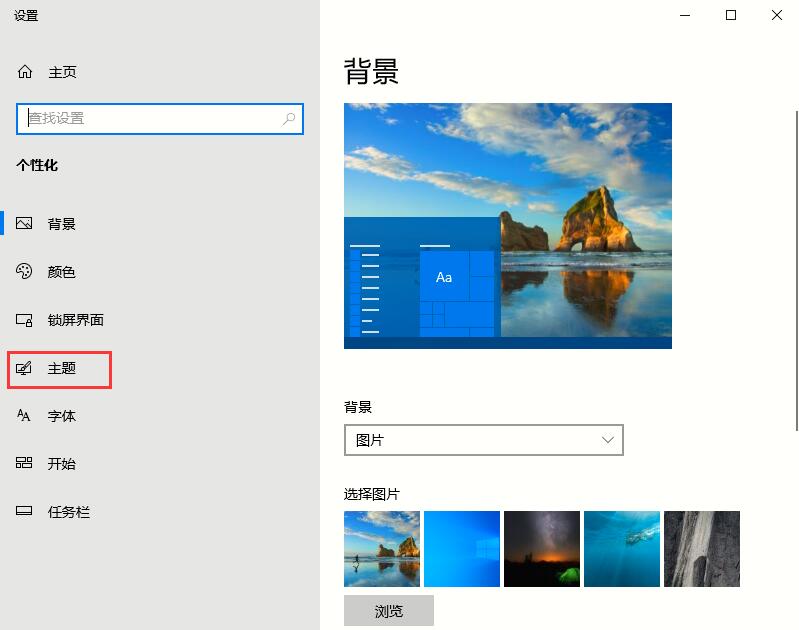Viewport: 799px width, 630px height.
Task: Open 颜色 via the palette icon
Action: click(x=25, y=272)
